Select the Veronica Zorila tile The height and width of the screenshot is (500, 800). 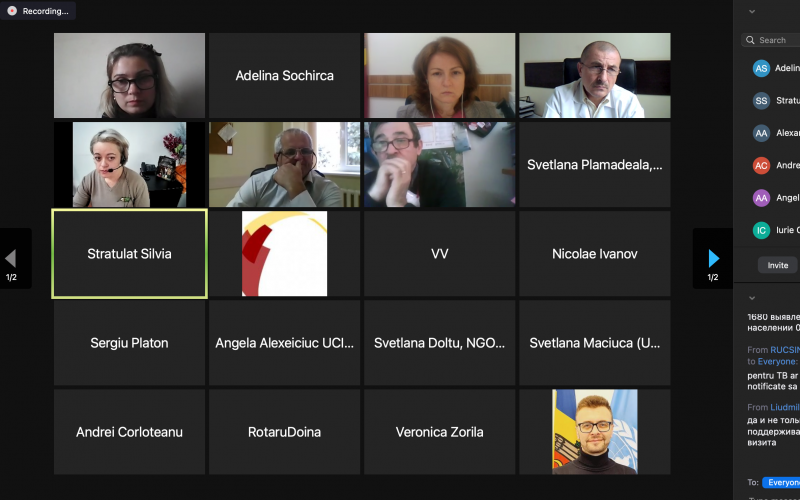click(x=440, y=432)
